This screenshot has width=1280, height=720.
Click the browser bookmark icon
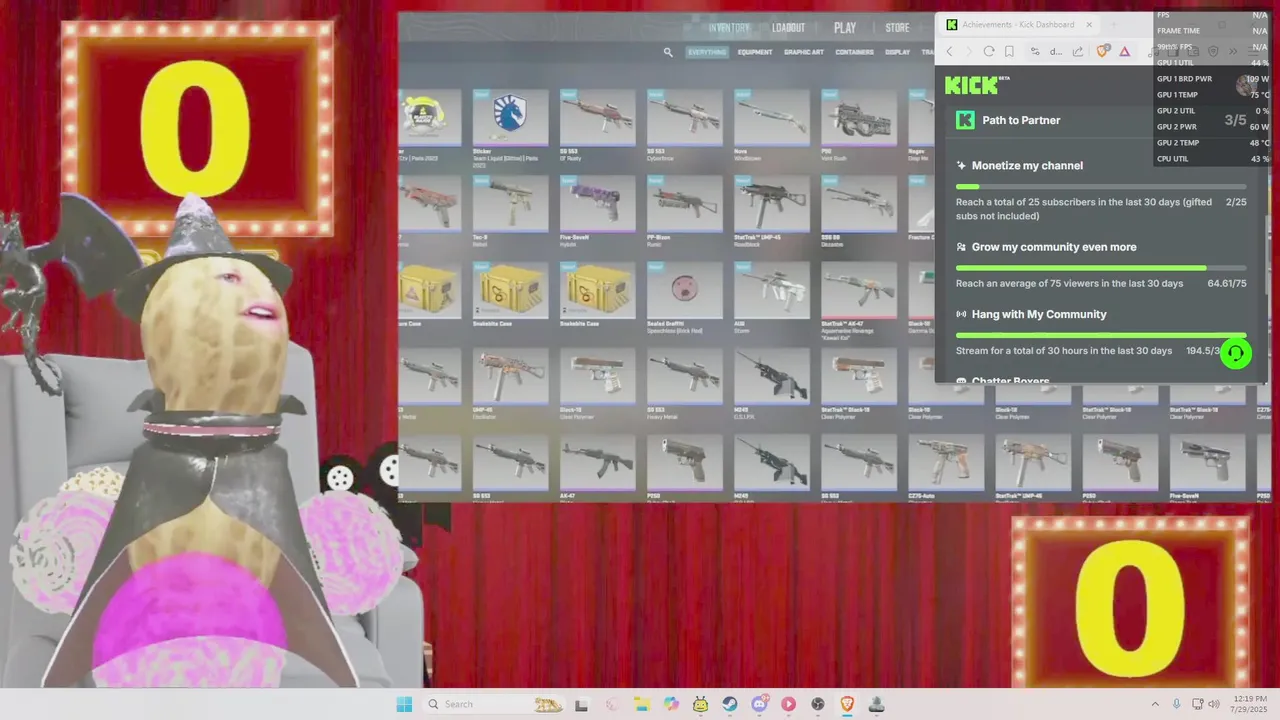pos(1010,51)
